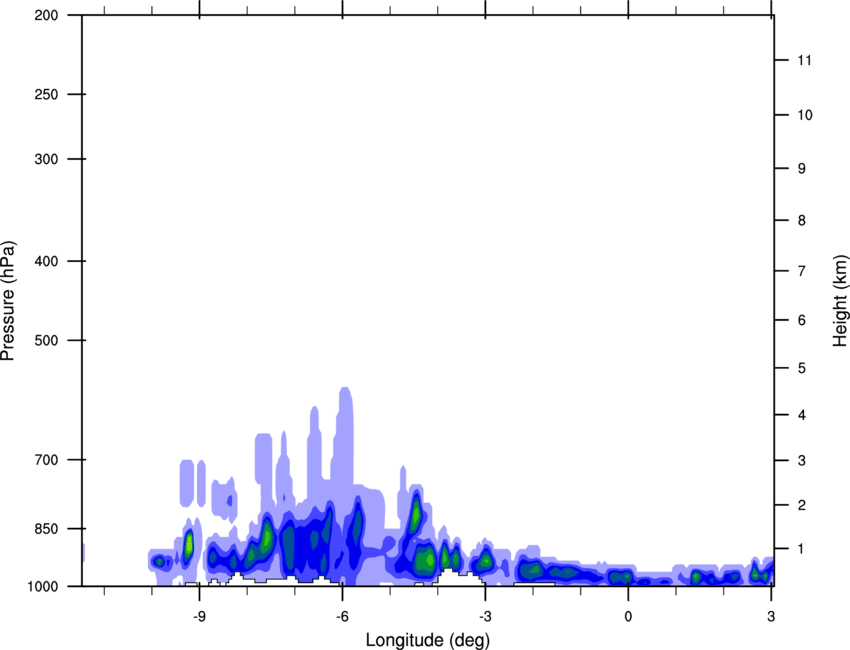Pick the 11 km height label

[x=805, y=60]
